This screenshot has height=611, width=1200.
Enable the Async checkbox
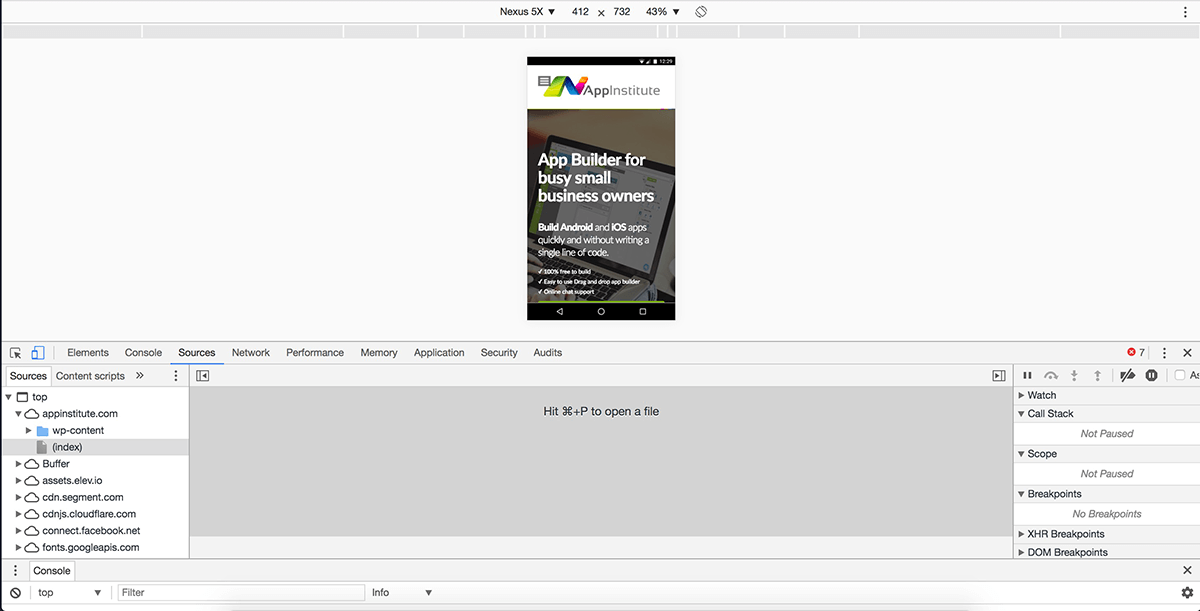coord(1180,376)
